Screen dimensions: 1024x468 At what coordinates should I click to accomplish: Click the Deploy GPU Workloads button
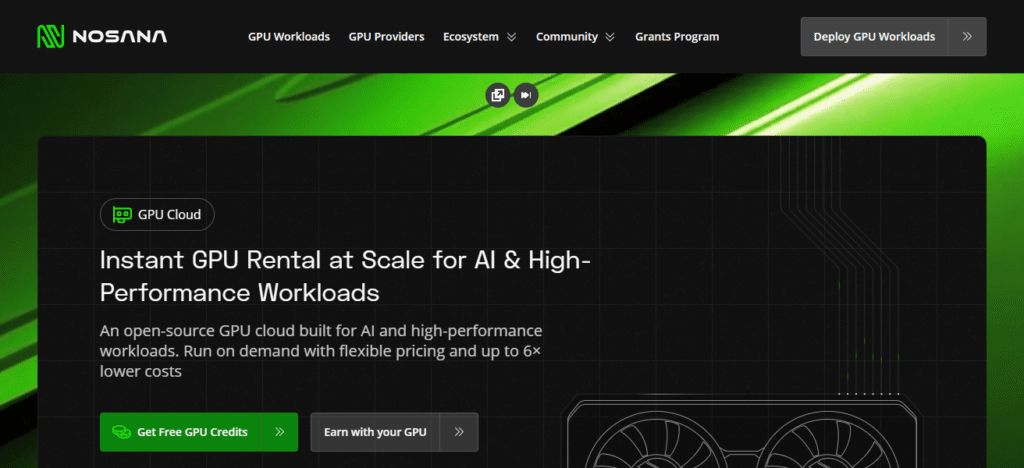pos(893,37)
